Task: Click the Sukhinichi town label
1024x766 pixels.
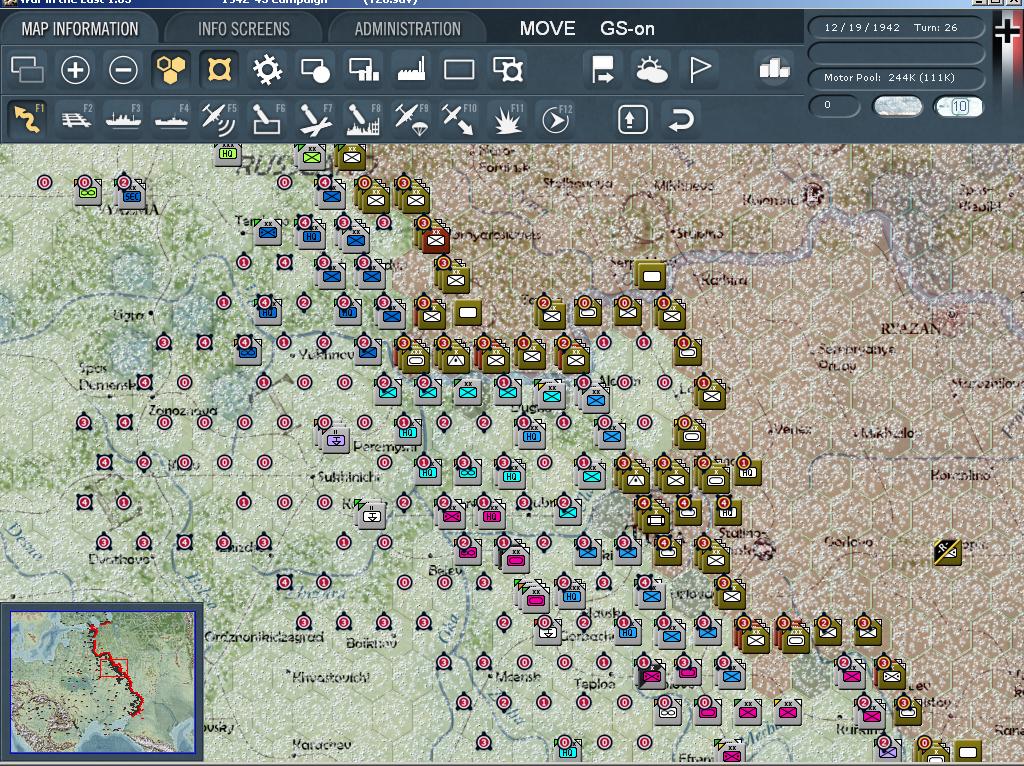Action: (347, 477)
